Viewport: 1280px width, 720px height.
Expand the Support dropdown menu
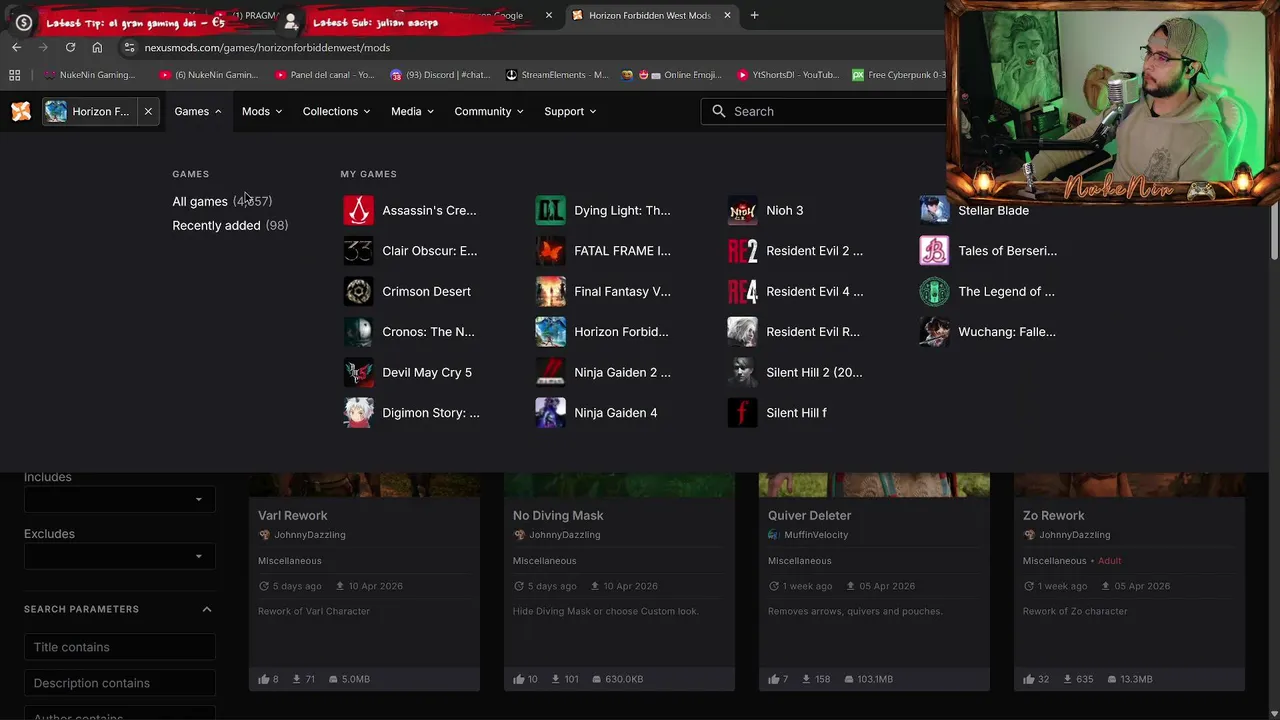pos(570,111)
